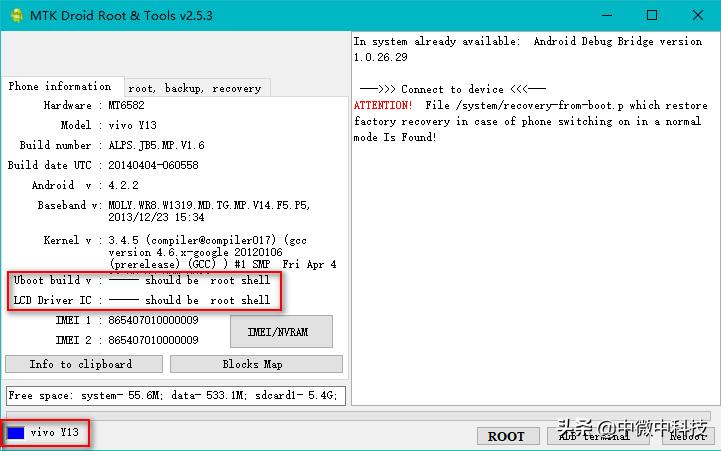Select the IMEI 1 number
Image resolution: width=721 pixels, height=451 pixels.
(x=153, y=320)
